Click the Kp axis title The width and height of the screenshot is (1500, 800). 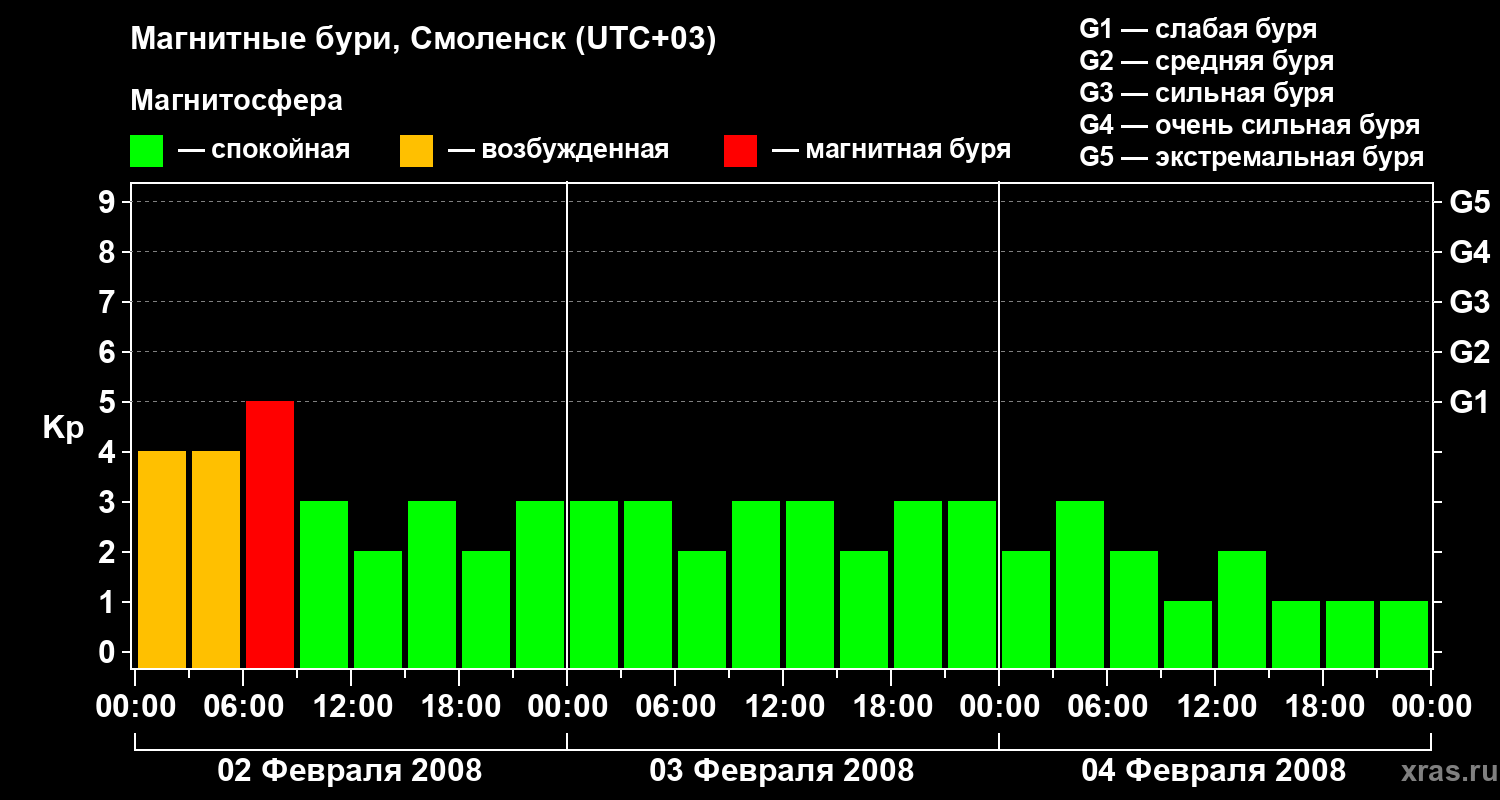(x=63, y=428)
